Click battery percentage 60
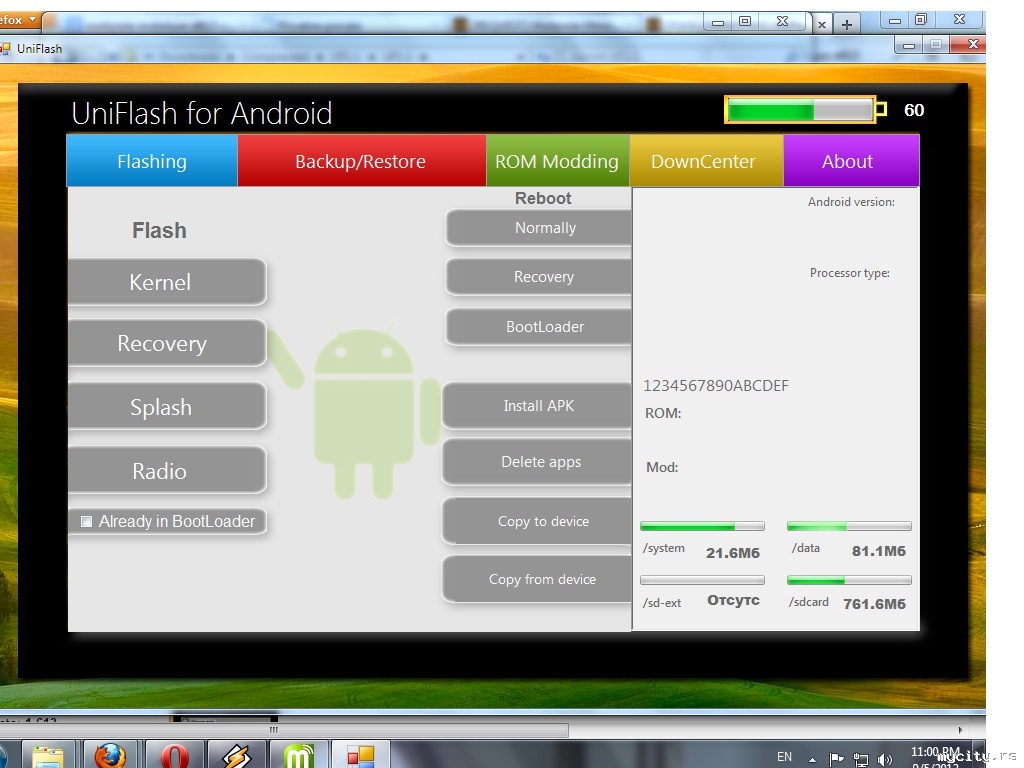Viewport: 1024px width, 768px height. pos(914,110)
